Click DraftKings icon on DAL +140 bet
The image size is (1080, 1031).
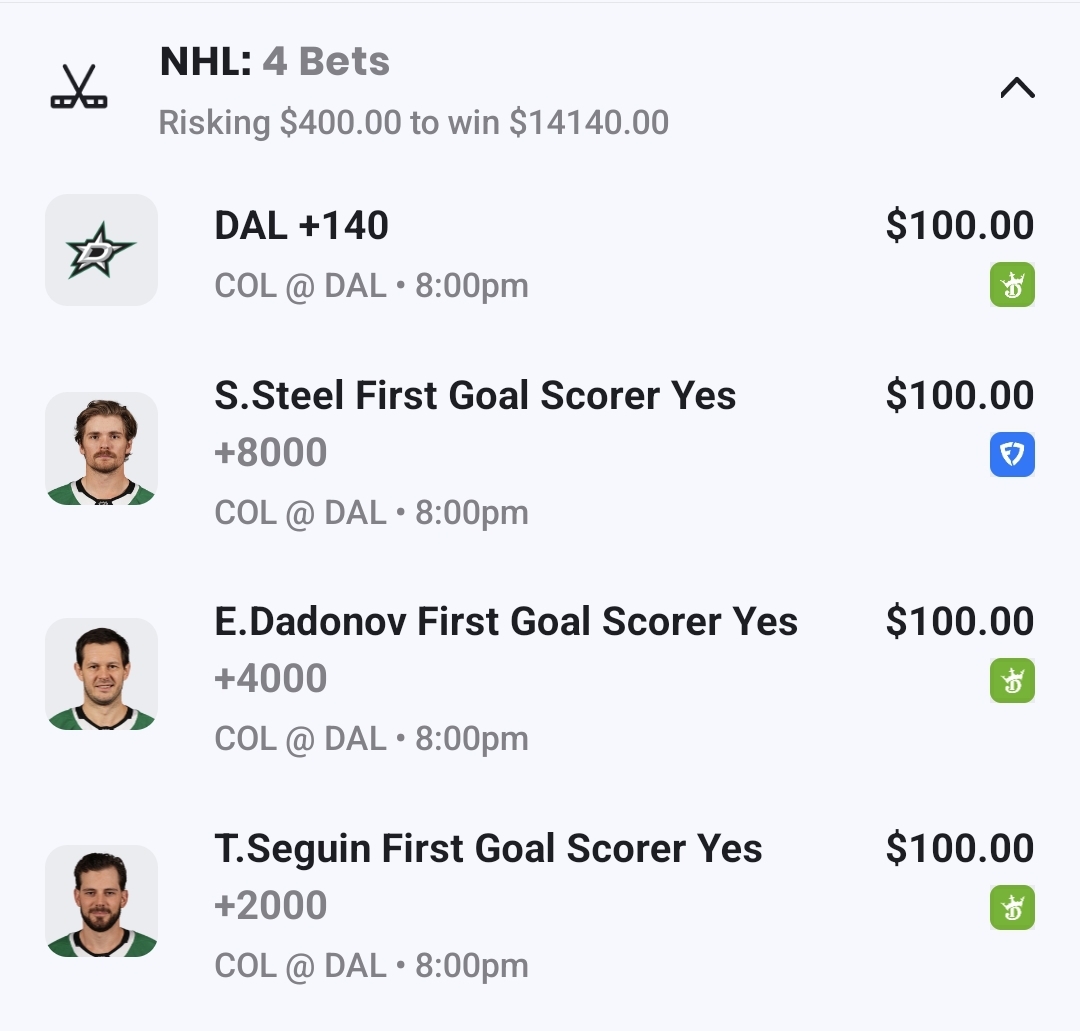(1012, 284)
